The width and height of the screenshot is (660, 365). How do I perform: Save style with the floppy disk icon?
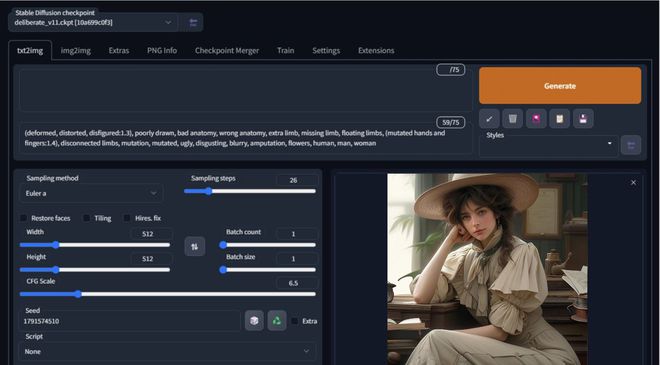click(583, 119)
